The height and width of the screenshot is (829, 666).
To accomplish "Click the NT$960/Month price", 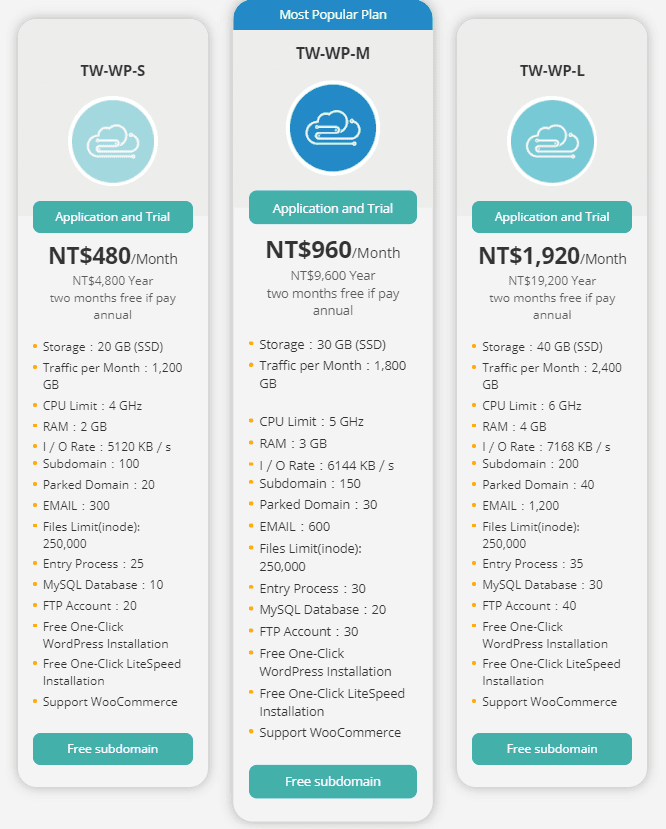I will 332,250.
